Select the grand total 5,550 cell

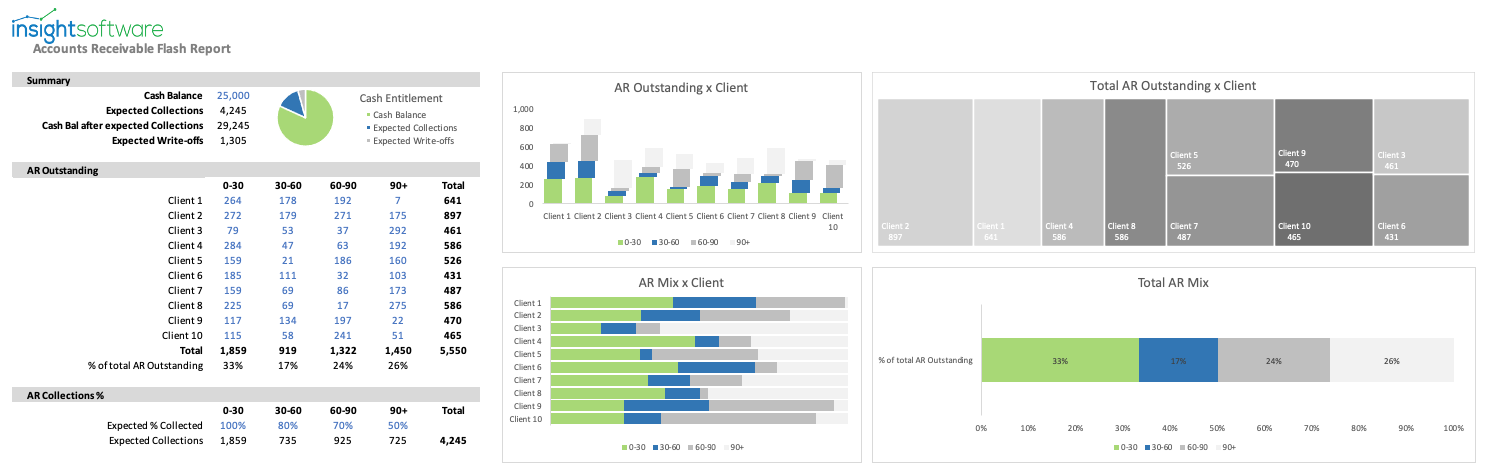click(453, 351)
